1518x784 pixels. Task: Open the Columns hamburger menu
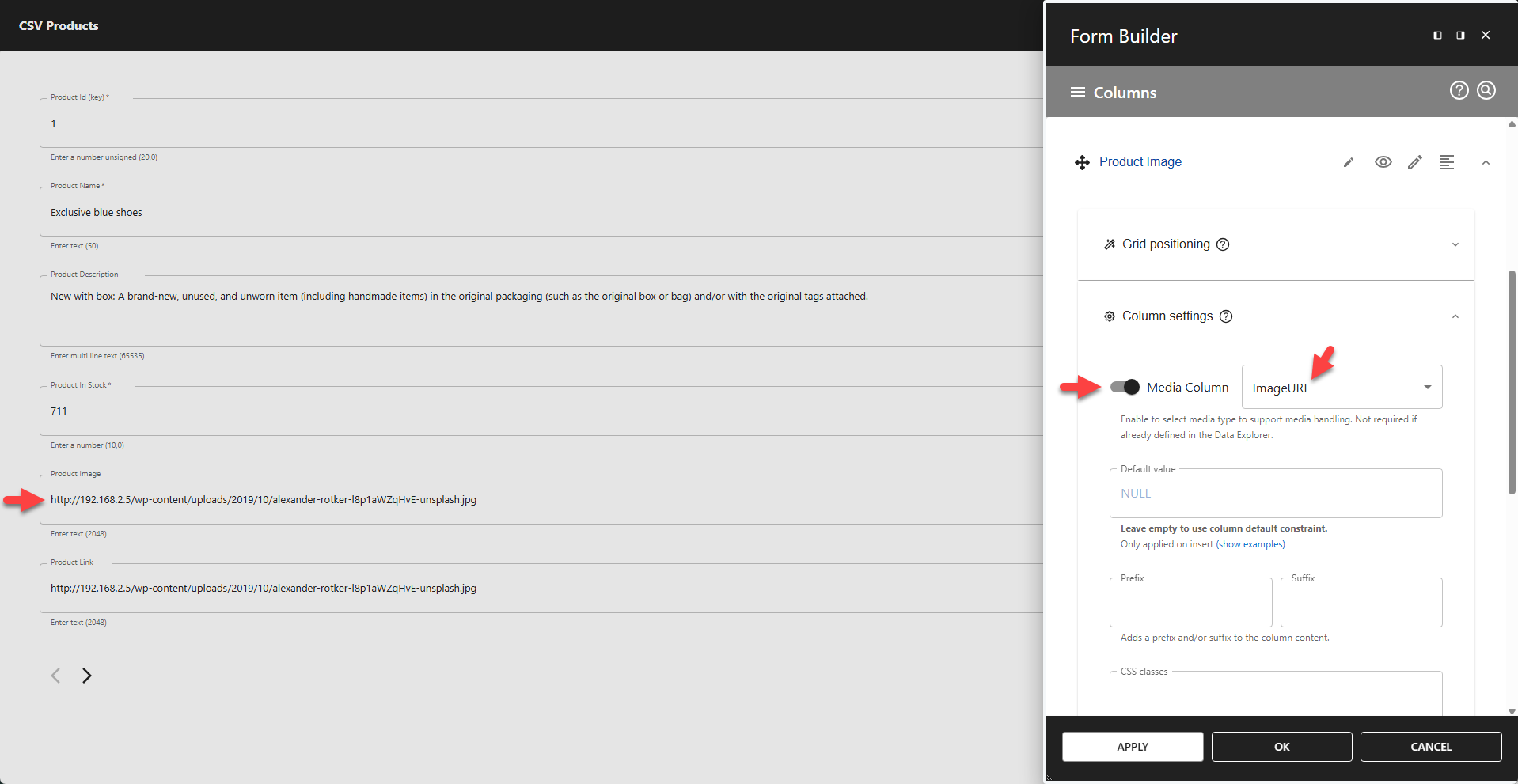(x=1077, y=92)
